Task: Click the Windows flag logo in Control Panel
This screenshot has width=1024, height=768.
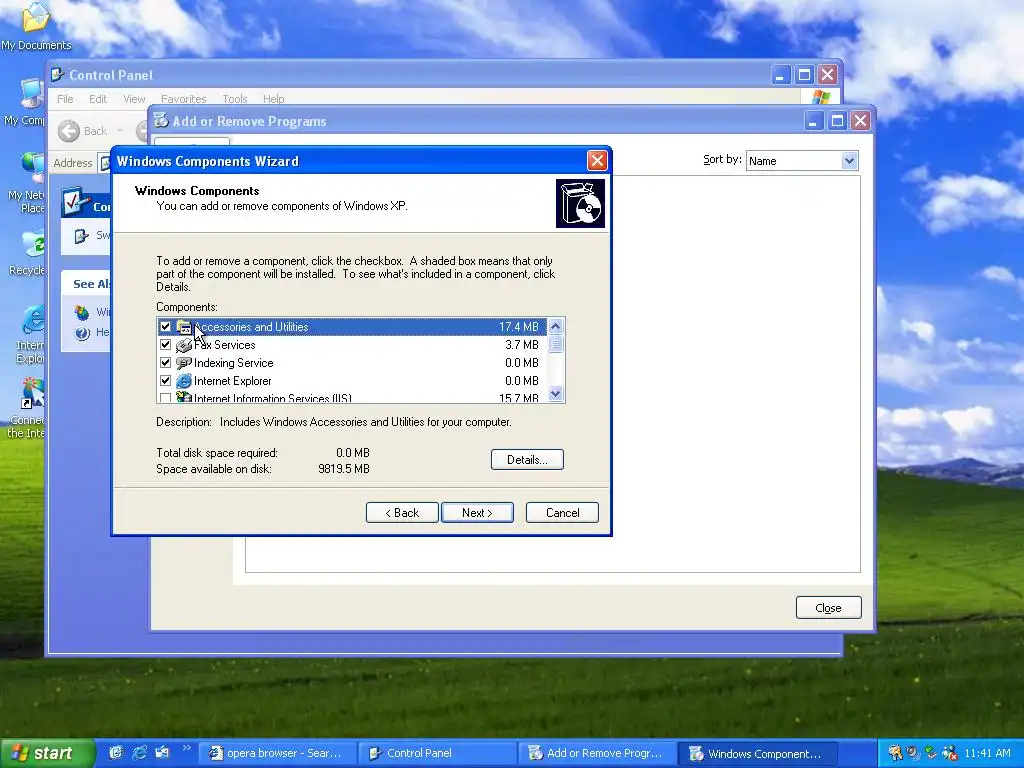Action: tap(821, 98)
